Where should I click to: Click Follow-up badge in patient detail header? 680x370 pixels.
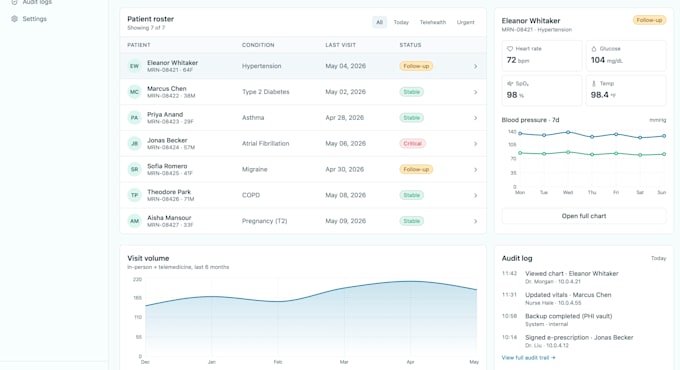[x=649, y=20]
